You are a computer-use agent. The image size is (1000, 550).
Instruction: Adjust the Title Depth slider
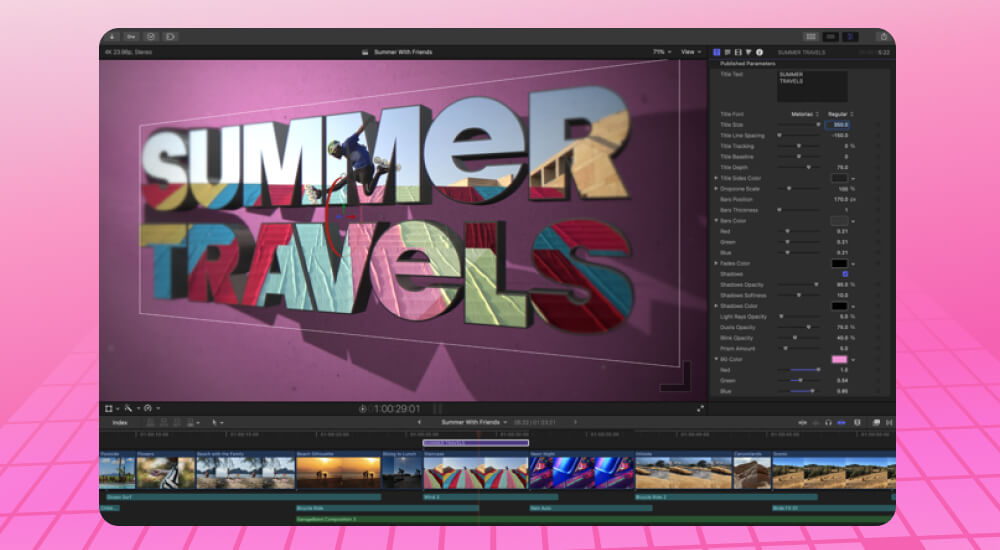click(798, 167)
